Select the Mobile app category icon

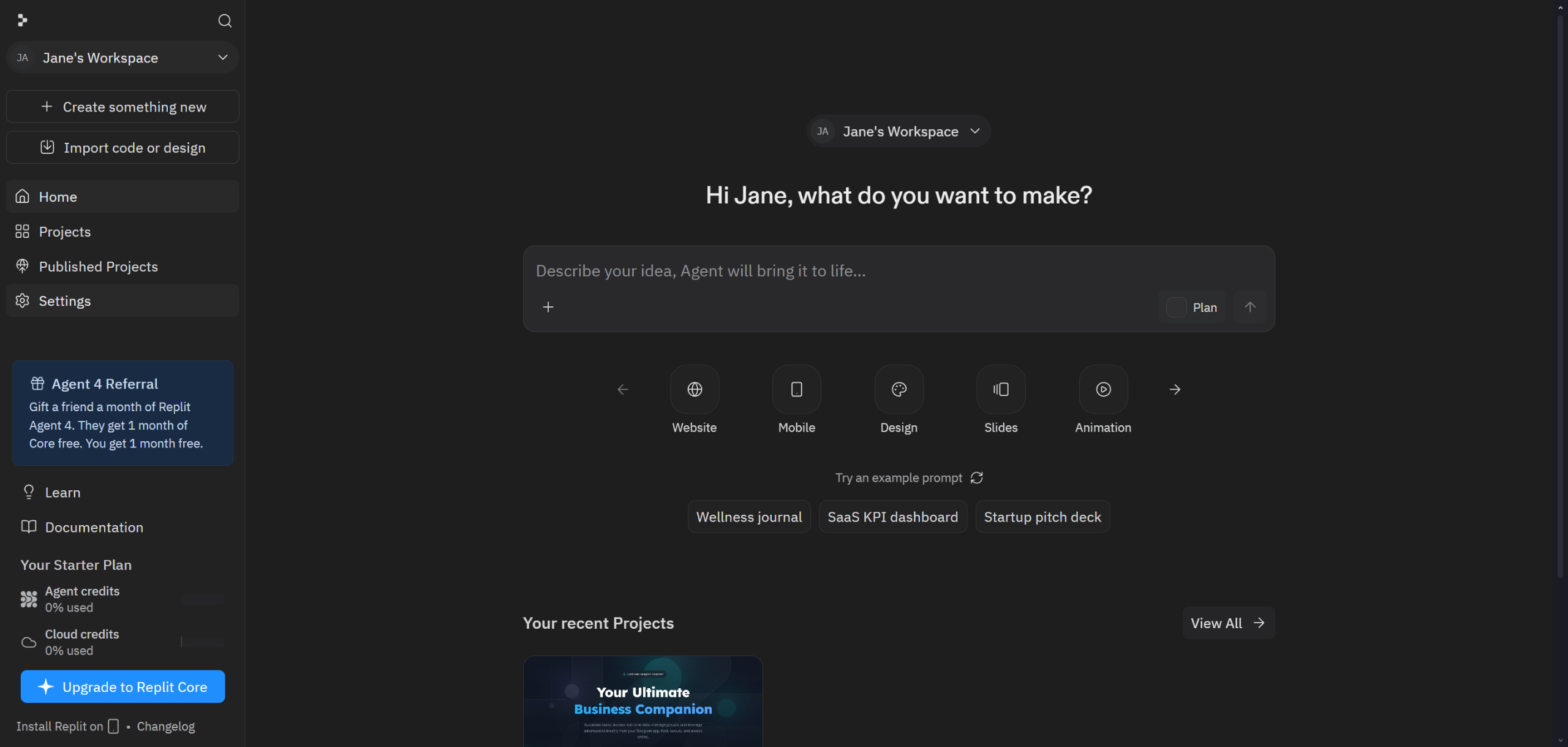click(x=796, y=389)
